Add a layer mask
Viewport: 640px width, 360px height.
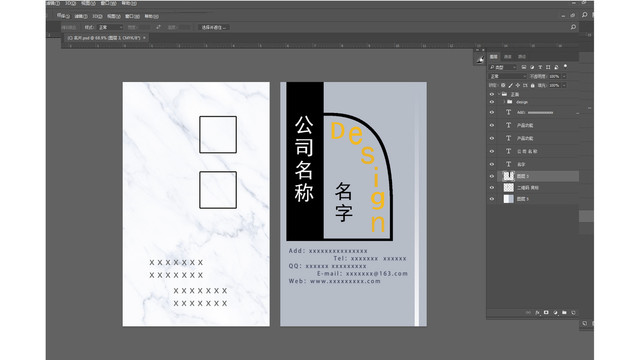pos(546,313)
